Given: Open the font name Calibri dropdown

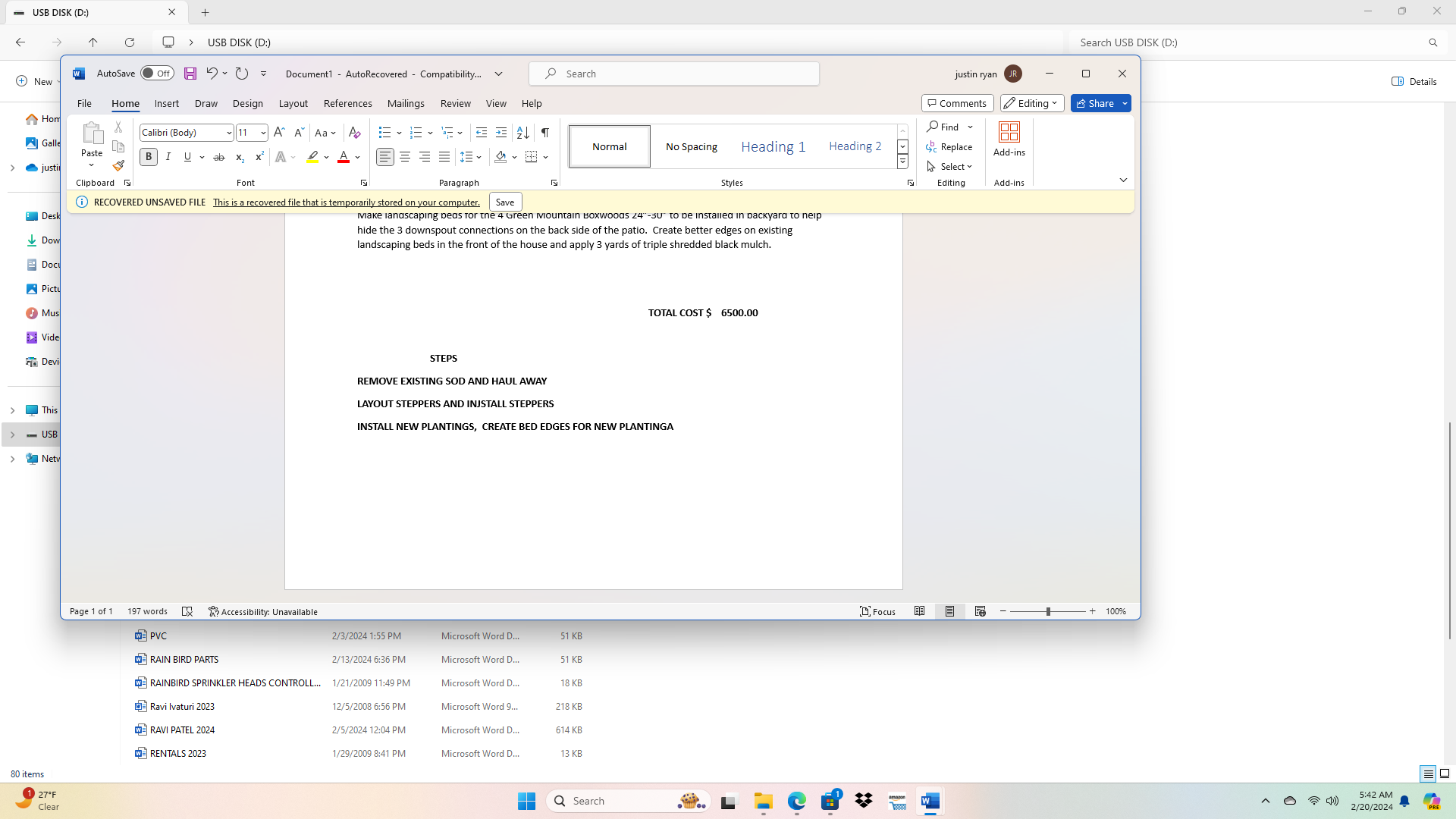Looking at the screenshot, I should (228, 133).
